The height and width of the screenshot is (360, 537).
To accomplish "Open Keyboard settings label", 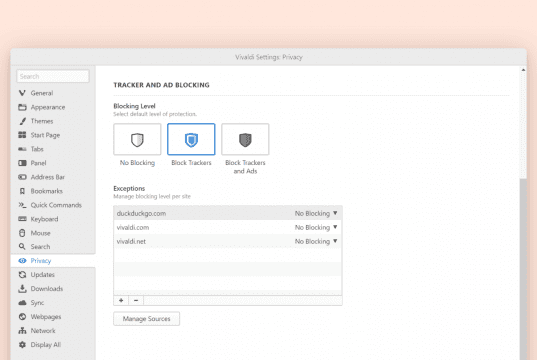I will coord(44,219).
